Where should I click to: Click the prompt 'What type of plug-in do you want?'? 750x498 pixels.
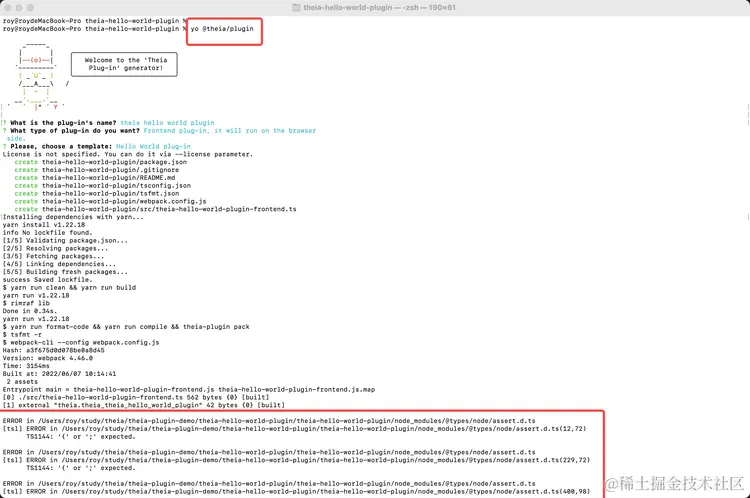[x=75, y=131]
